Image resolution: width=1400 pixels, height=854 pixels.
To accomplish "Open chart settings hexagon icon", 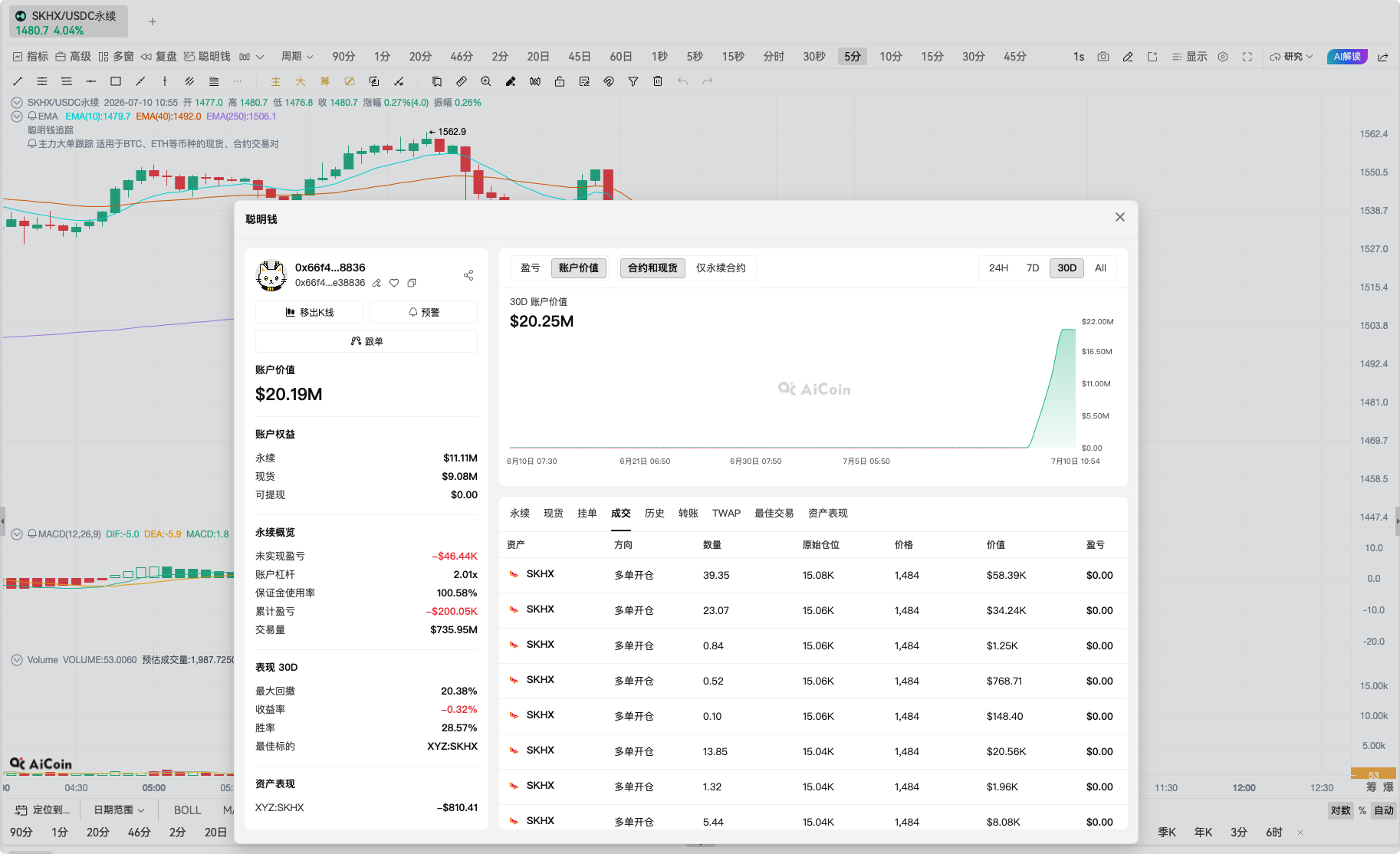I will coord(1223,57).
